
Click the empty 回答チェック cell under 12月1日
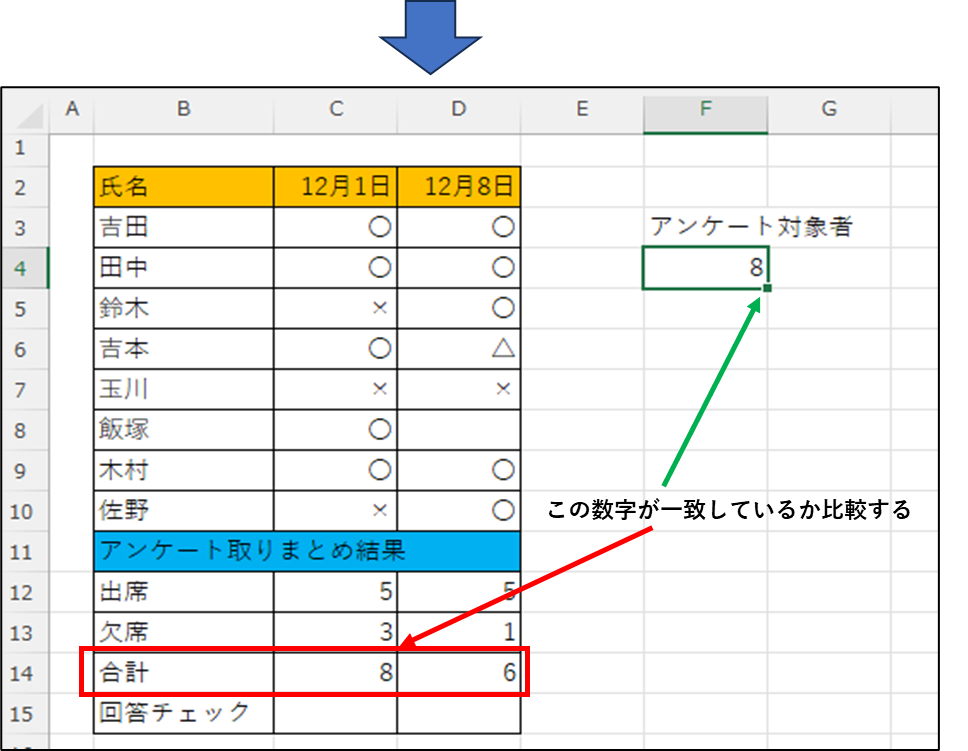pos(335,714)
